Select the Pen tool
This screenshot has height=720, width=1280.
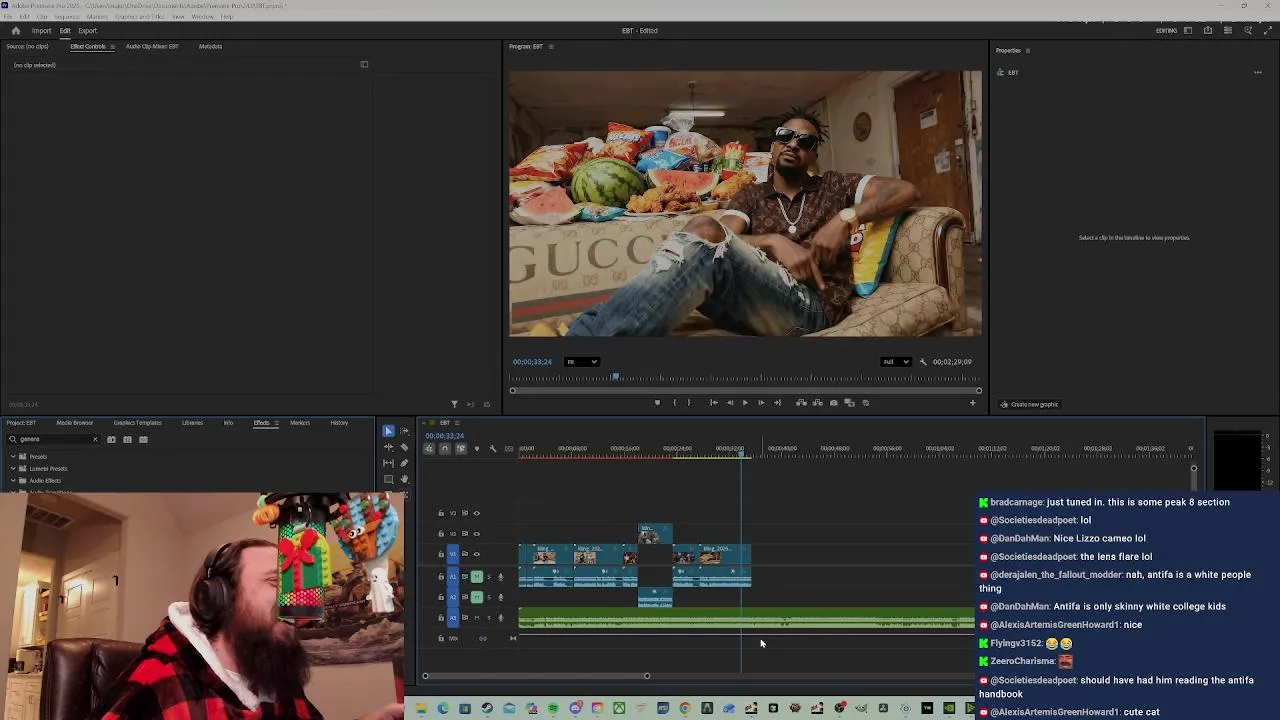tap(404, 463)
